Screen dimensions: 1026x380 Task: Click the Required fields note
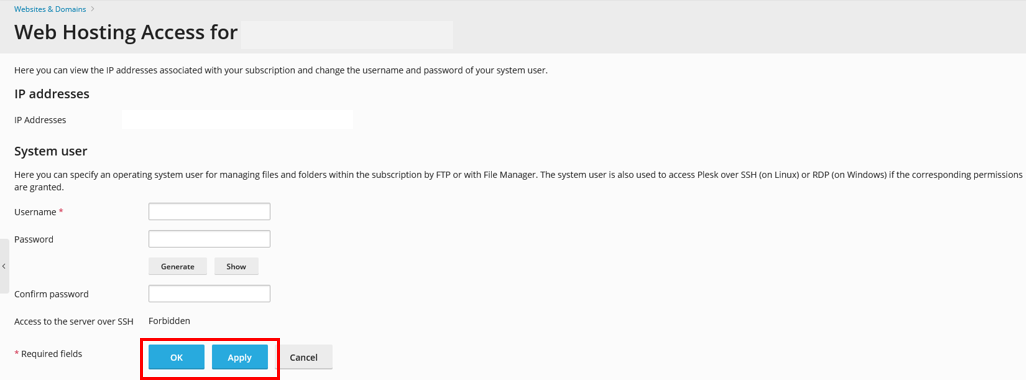(48, 354)
